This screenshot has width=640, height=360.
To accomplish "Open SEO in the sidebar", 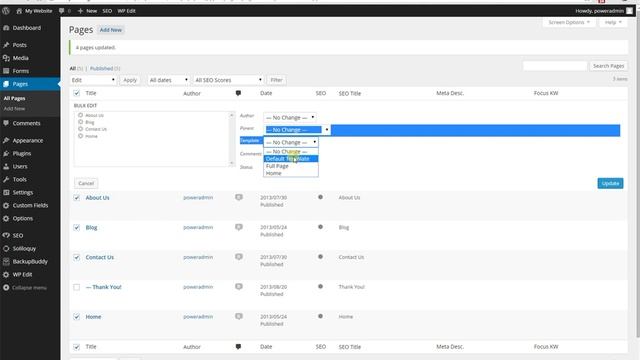I will (18, 236).
